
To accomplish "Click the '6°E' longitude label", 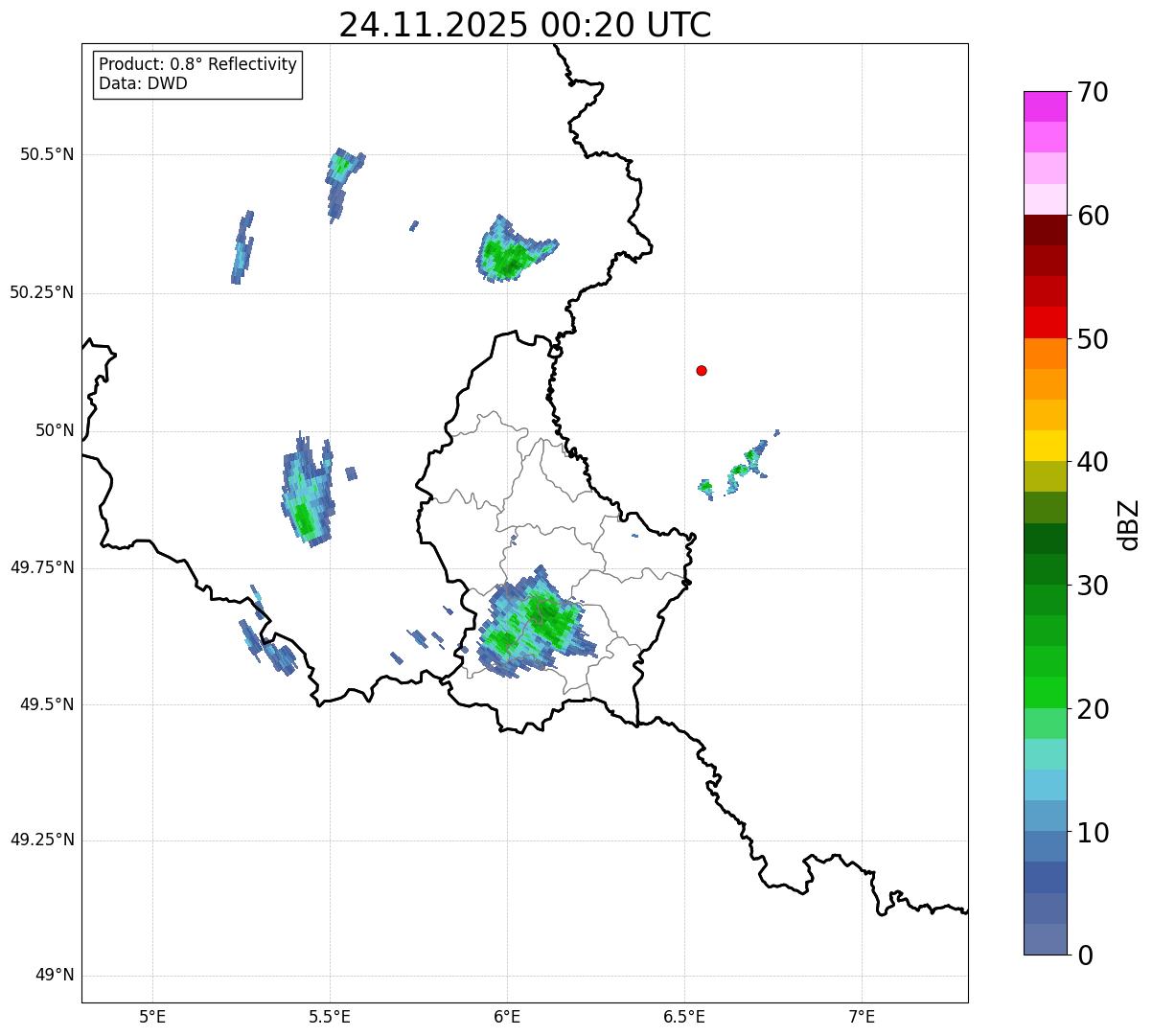I will point(507,1017).
